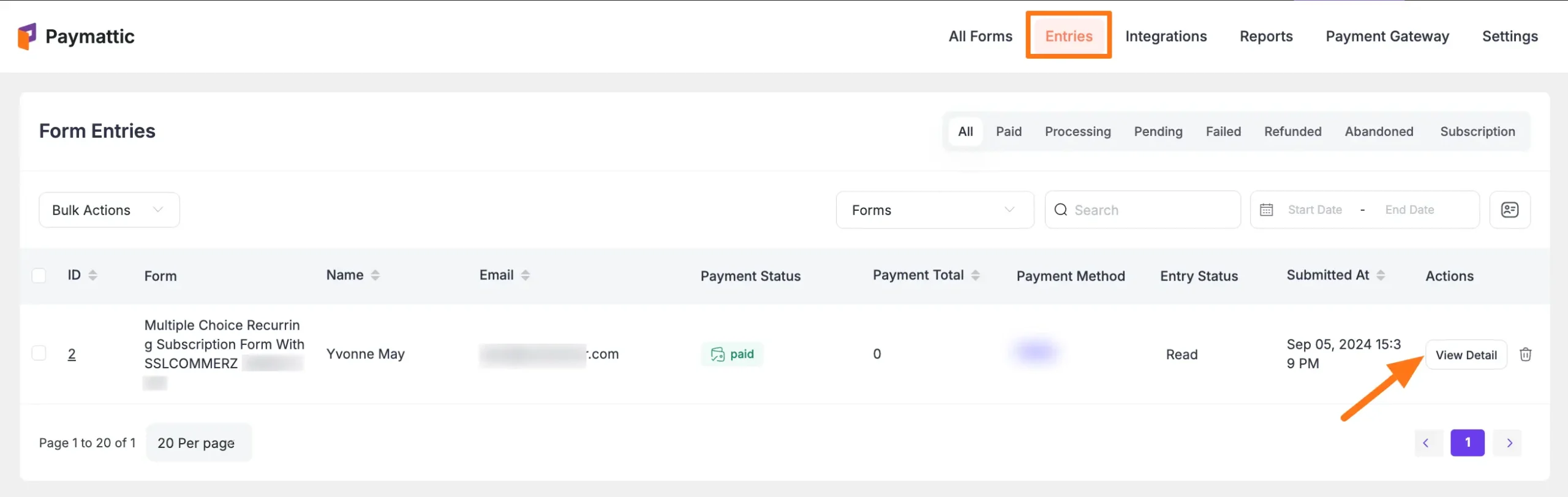Click the next page arrow
Screen dimensions: 1568x497
point(1509,442)
